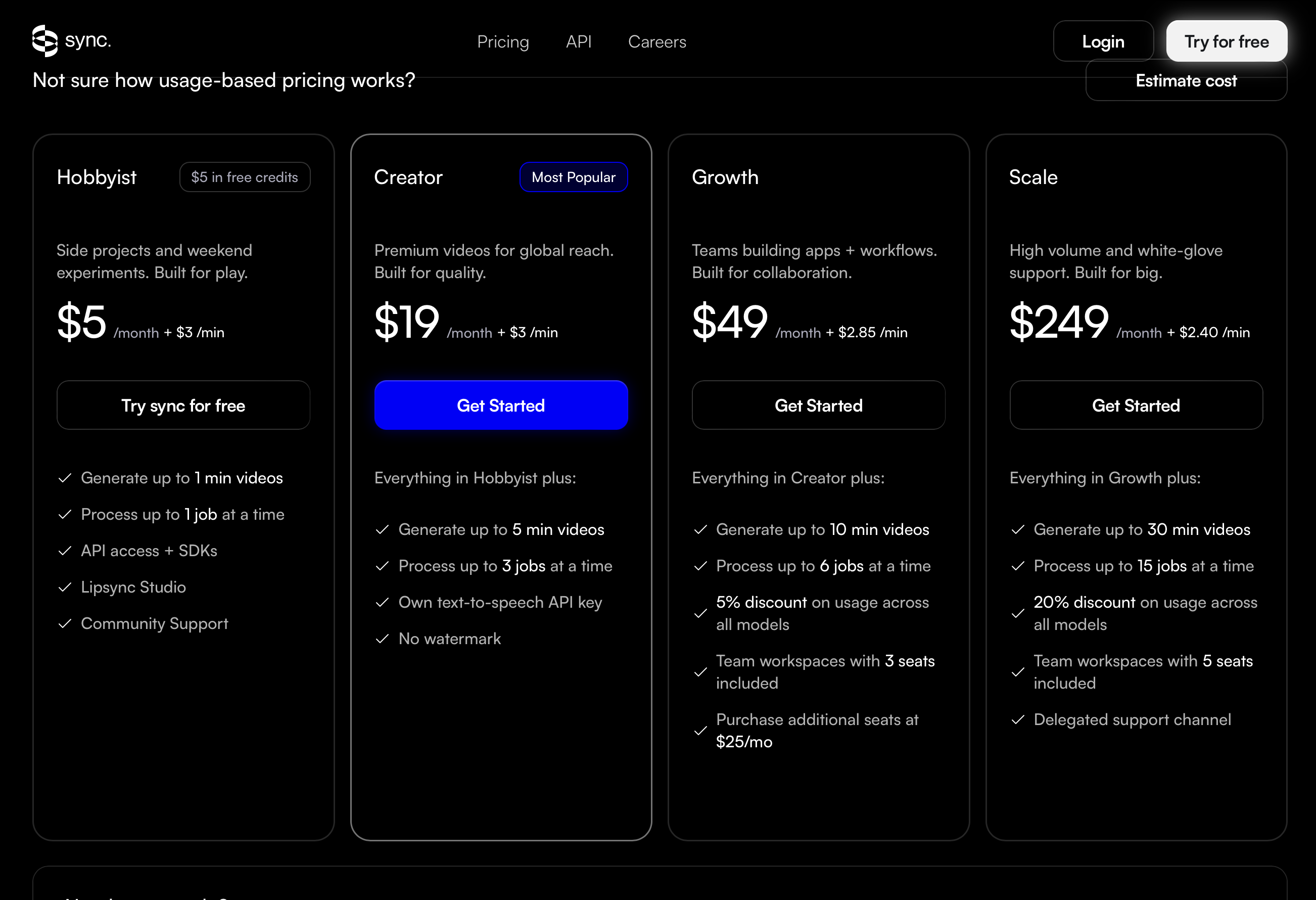The height and width of the screenshot is (900, 1316).
Task: Click the $5 in free credits badge
Action: click(x=245, y=177)
